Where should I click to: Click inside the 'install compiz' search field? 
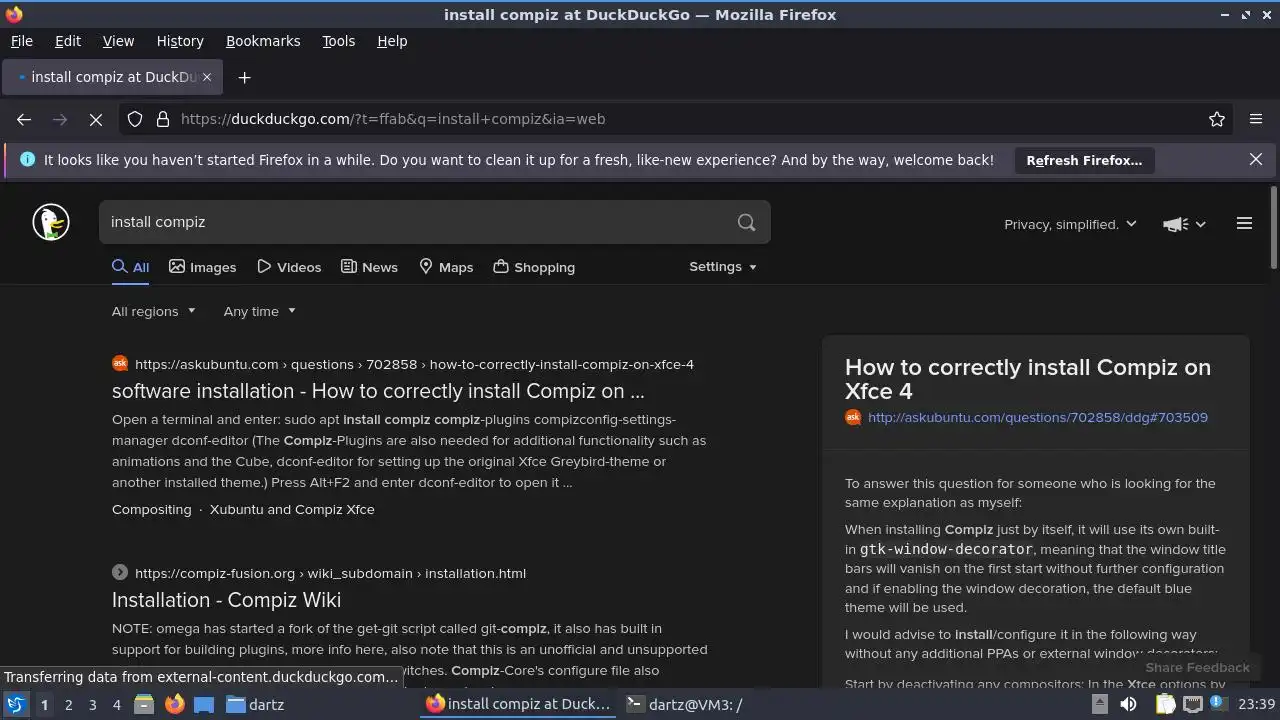415,222
